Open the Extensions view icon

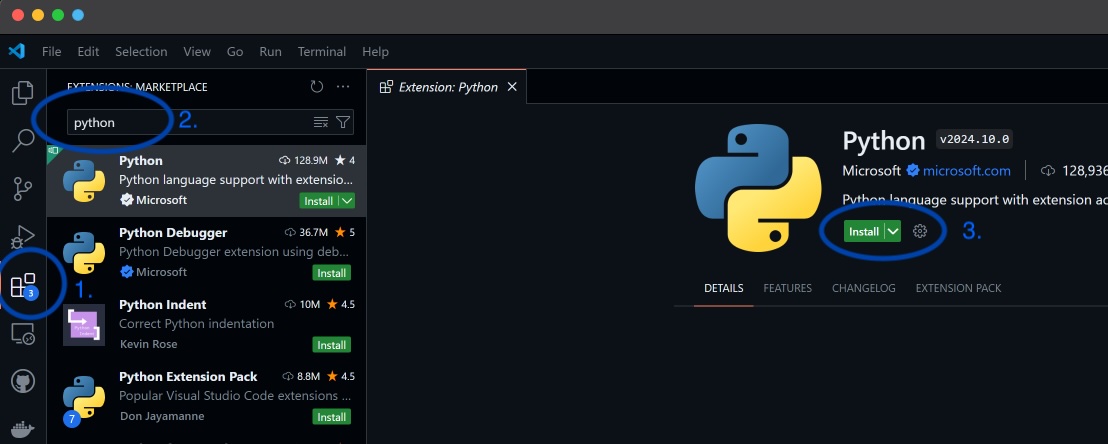click(x=22, y=286)
